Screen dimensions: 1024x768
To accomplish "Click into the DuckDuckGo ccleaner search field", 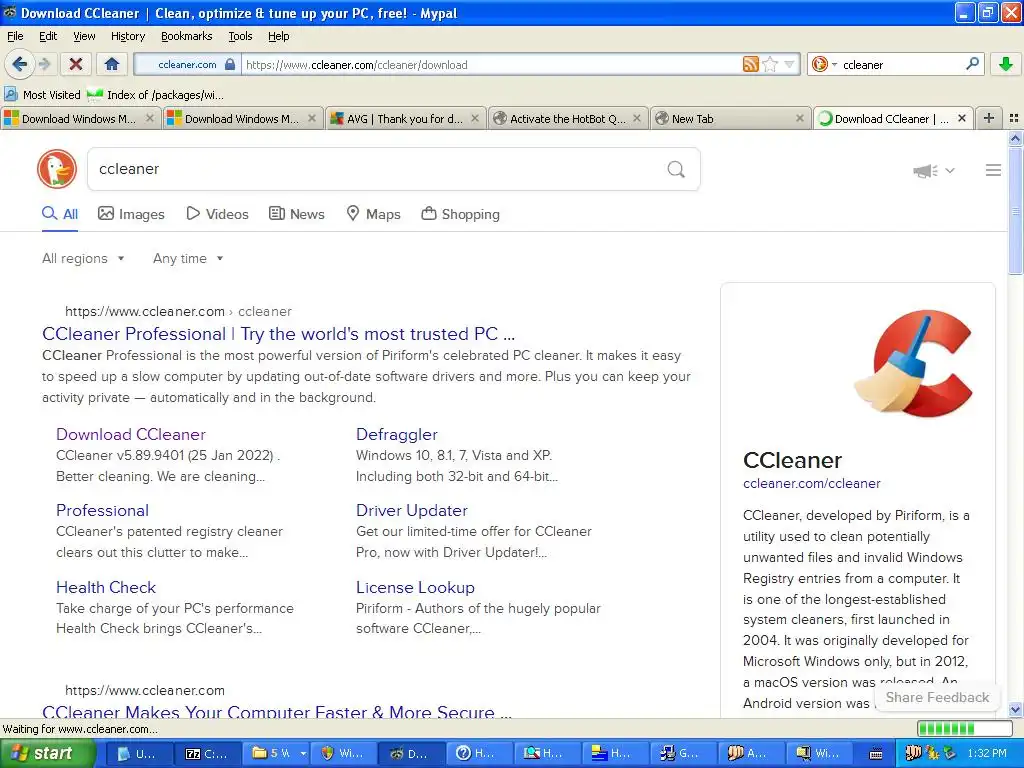I will tap(376, 169).
